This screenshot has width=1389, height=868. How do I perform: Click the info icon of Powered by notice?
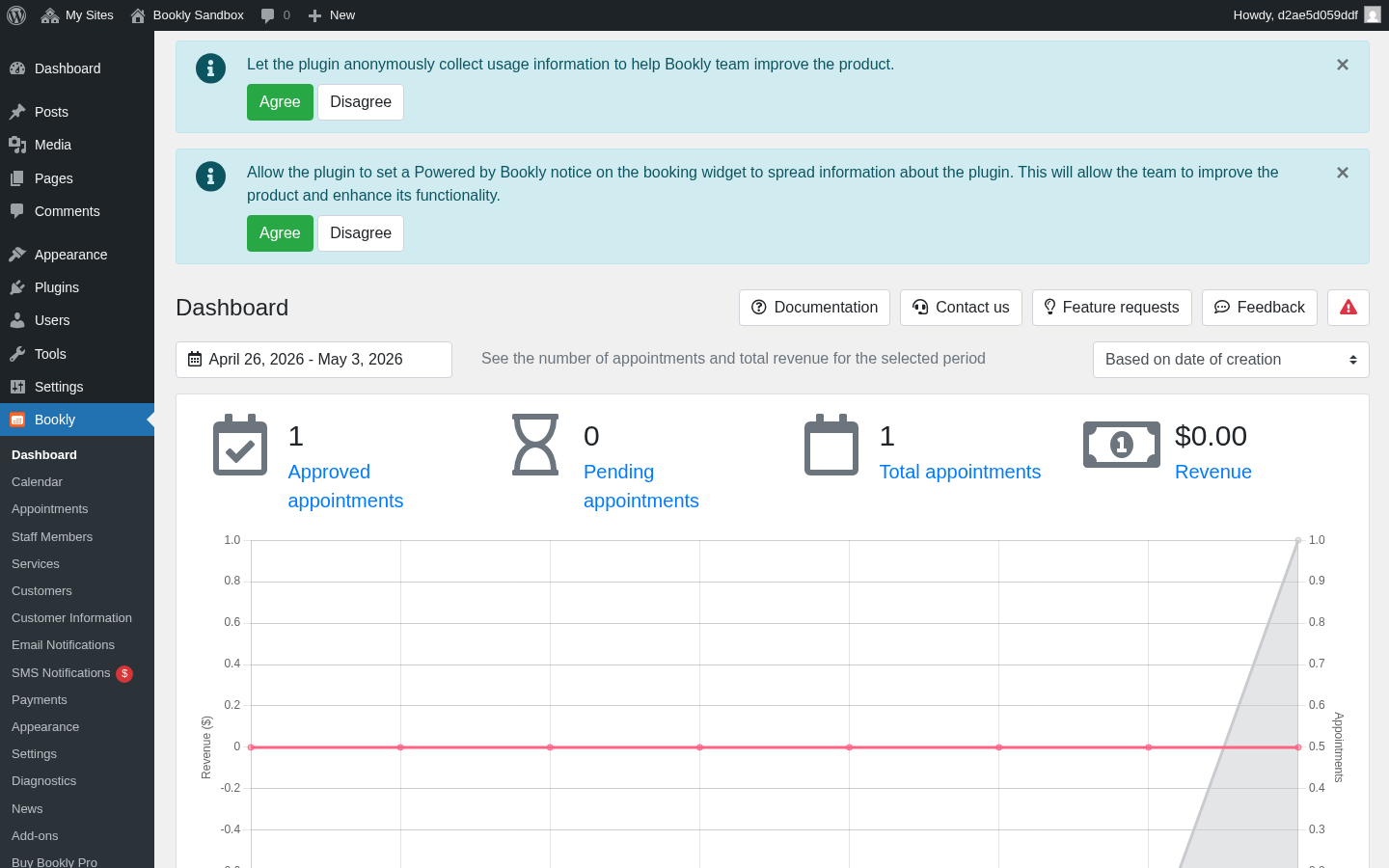[210, 176]
